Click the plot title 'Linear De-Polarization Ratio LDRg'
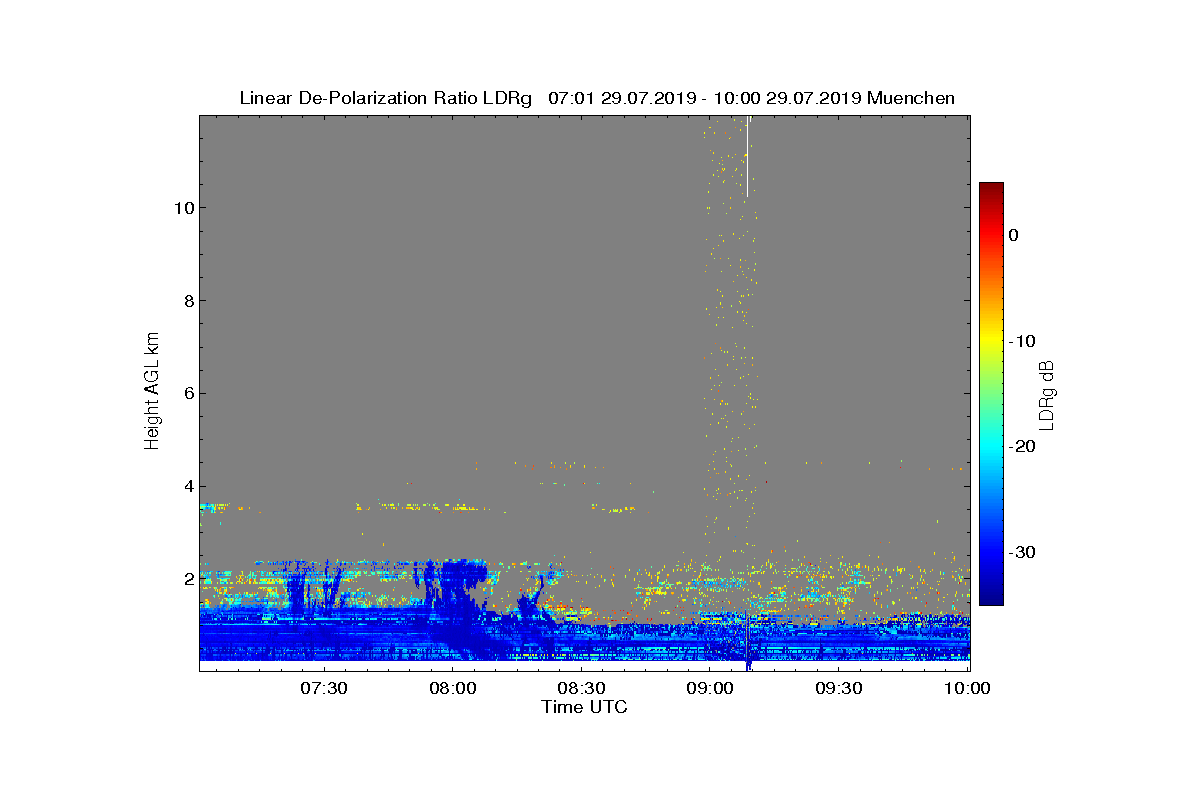The height and width of the screenshot is (800, 1200). point(386,98)
